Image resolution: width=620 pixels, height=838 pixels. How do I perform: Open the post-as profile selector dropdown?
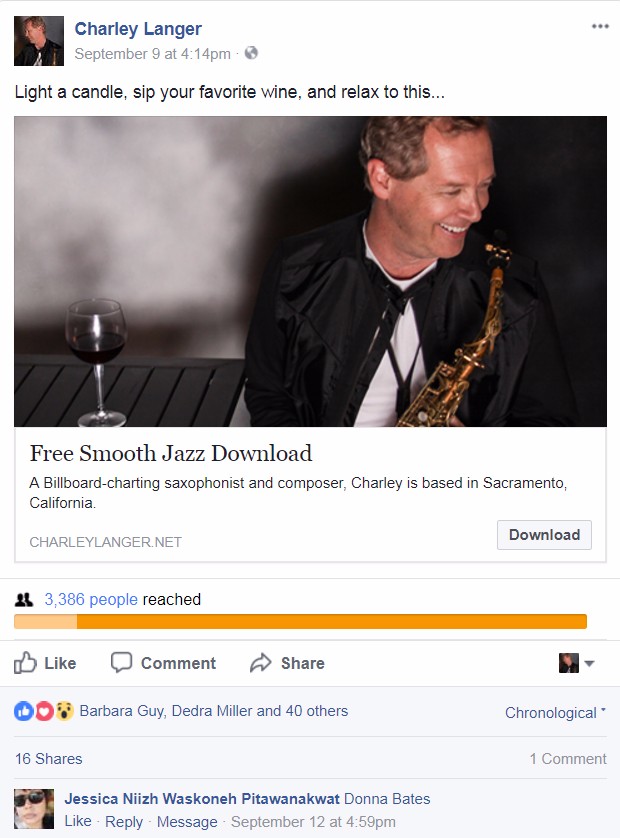[576, 663]
